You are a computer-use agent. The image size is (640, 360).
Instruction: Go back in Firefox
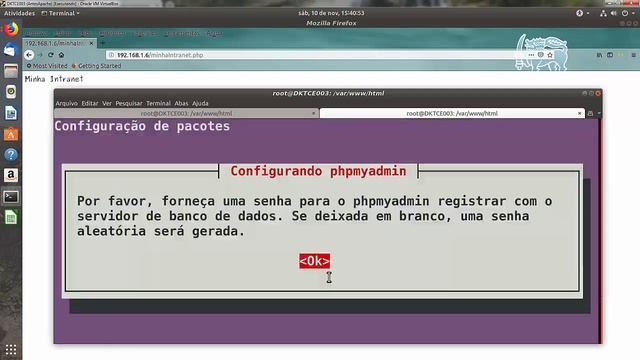pos(29,55)
